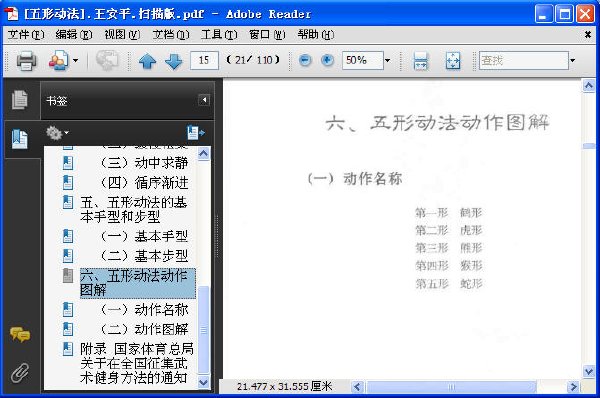
Task: Click the Print toolbar icon
Action: pos(26,60)
